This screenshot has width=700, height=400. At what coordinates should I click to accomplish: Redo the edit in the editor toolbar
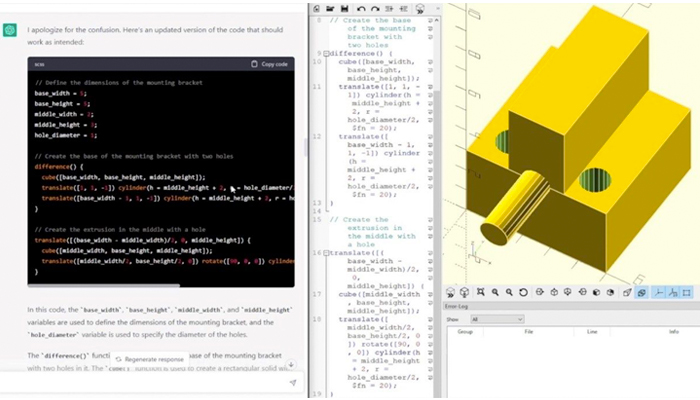coord(375,8)
